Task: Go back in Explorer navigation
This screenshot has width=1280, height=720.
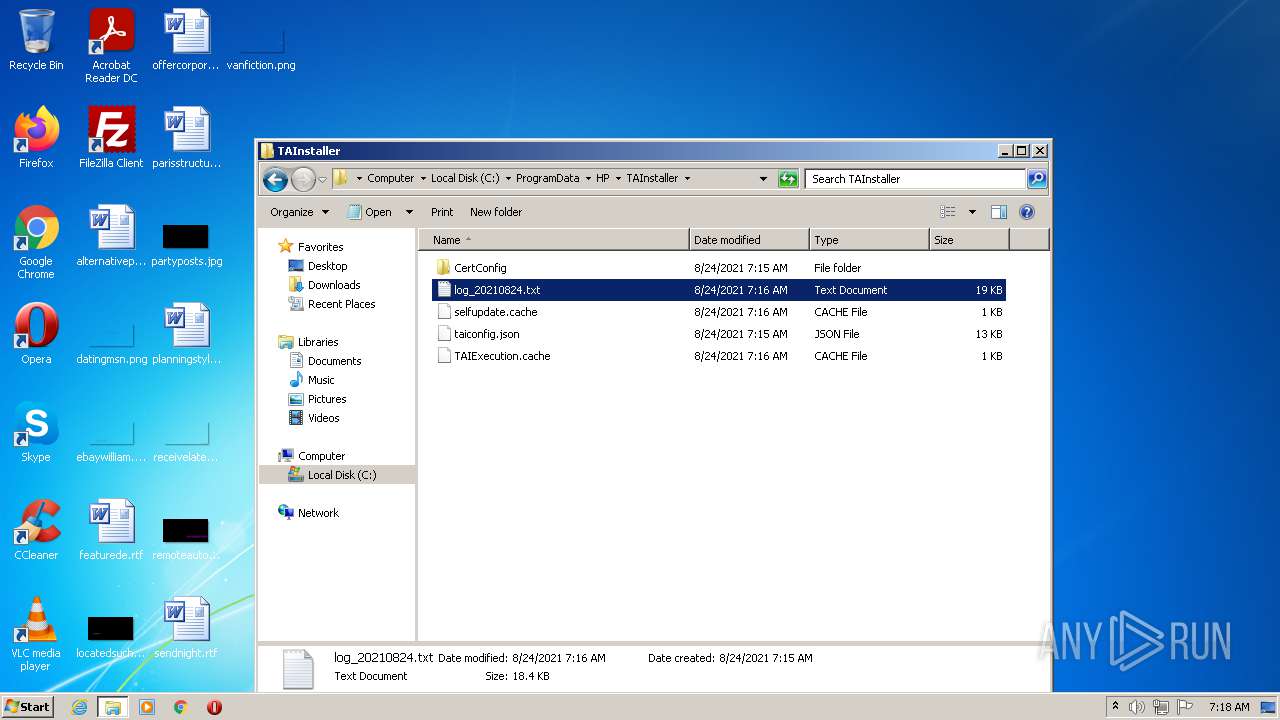Action: (x=275, y=179)
